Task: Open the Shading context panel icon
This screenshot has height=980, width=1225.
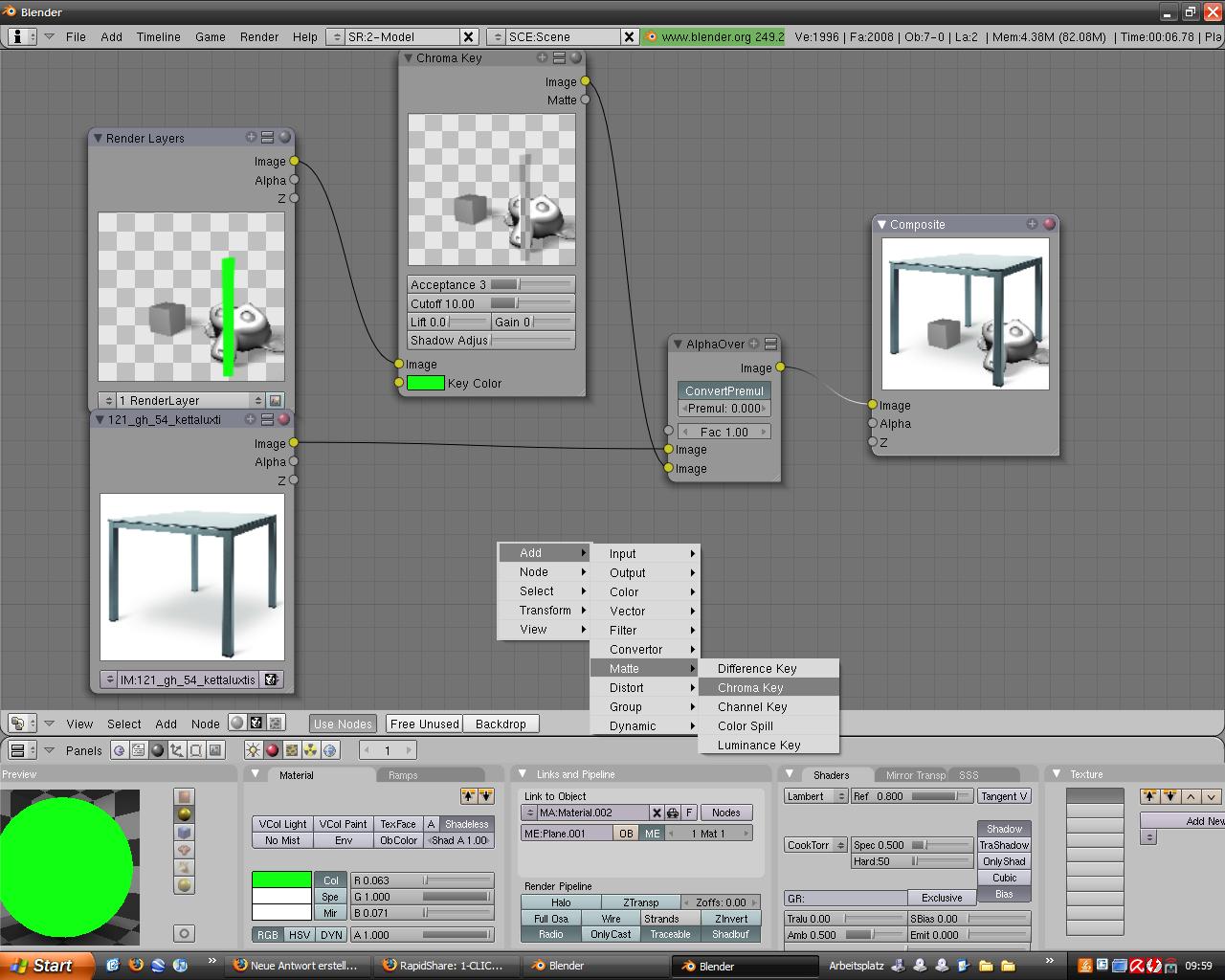Action: coord(158,750)
